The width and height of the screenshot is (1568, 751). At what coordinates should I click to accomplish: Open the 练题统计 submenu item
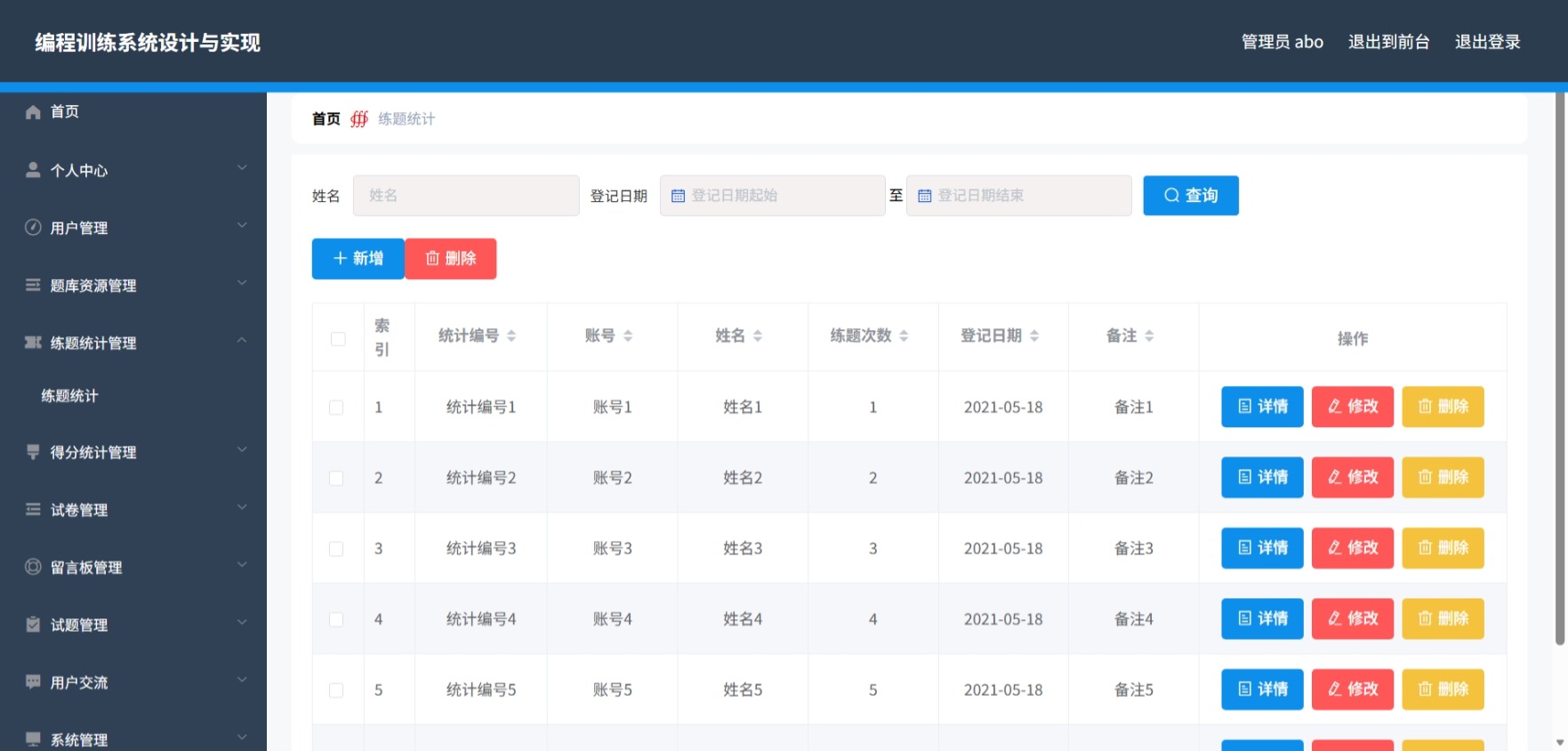[133, 396]
